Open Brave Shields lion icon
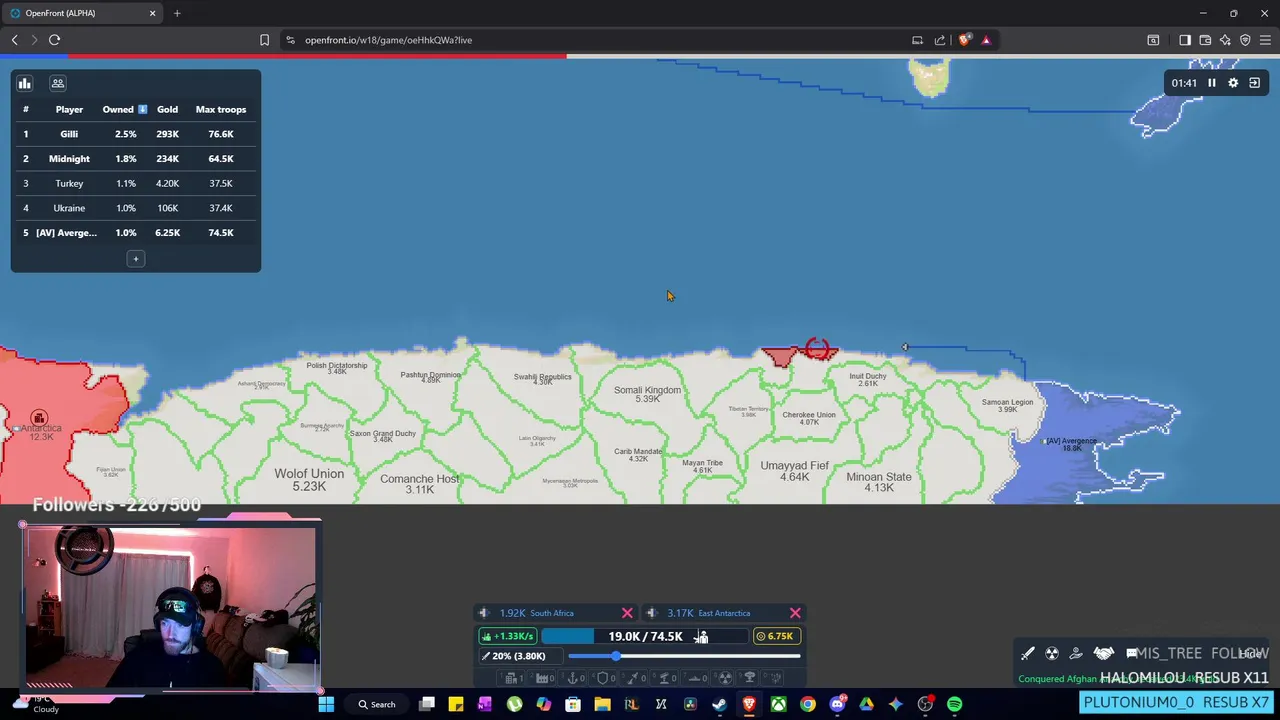This screenshot has height=720, width=1280. pos(964,40)
